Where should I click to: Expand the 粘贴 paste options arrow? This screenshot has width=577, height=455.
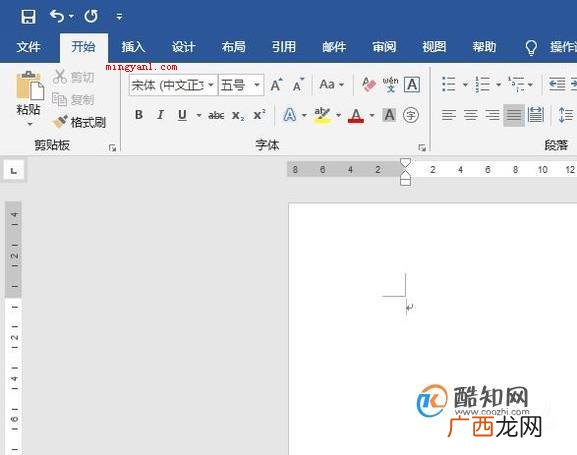[x=30, y=124]
